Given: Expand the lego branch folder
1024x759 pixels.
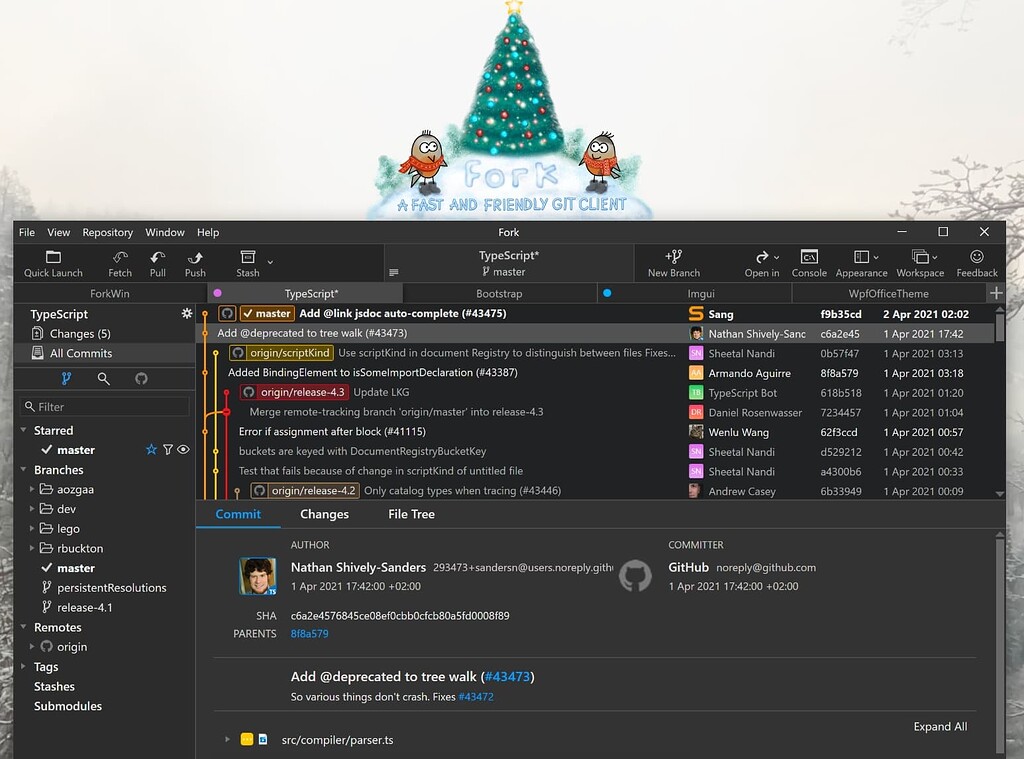Looking at the screenshot, I should pyautogui.click(x=31, y=528).
